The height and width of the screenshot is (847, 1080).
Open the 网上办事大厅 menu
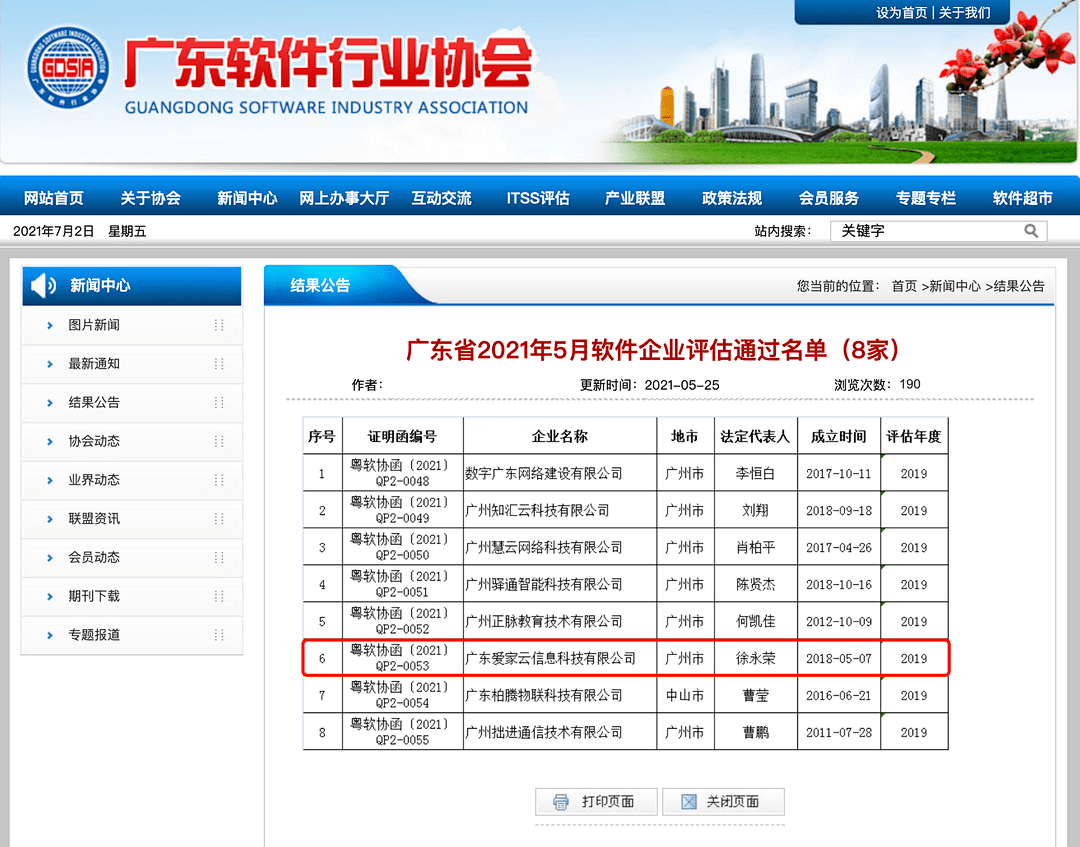coord(344,198)
